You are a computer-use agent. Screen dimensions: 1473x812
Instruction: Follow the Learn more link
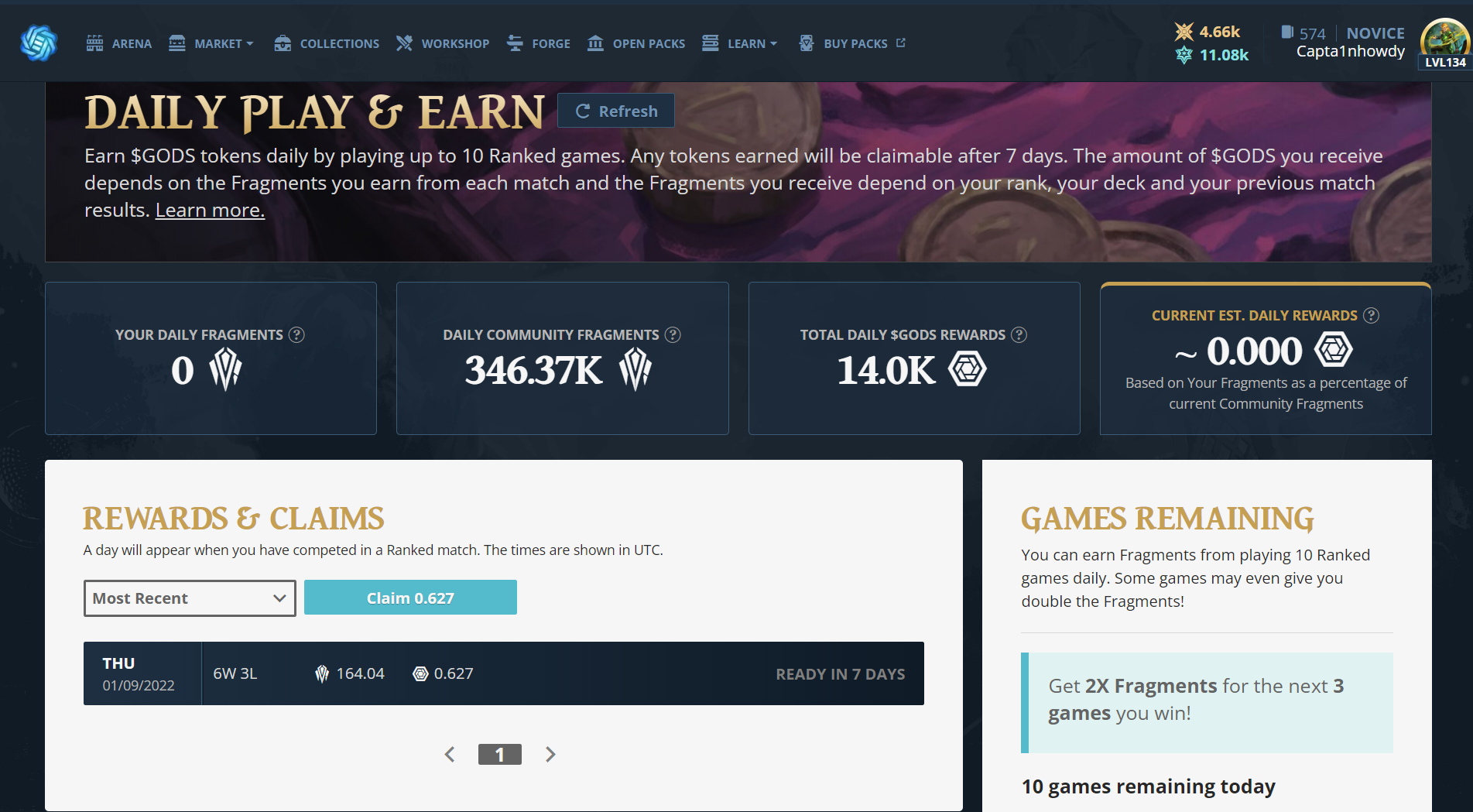click(x=210, y=210)
